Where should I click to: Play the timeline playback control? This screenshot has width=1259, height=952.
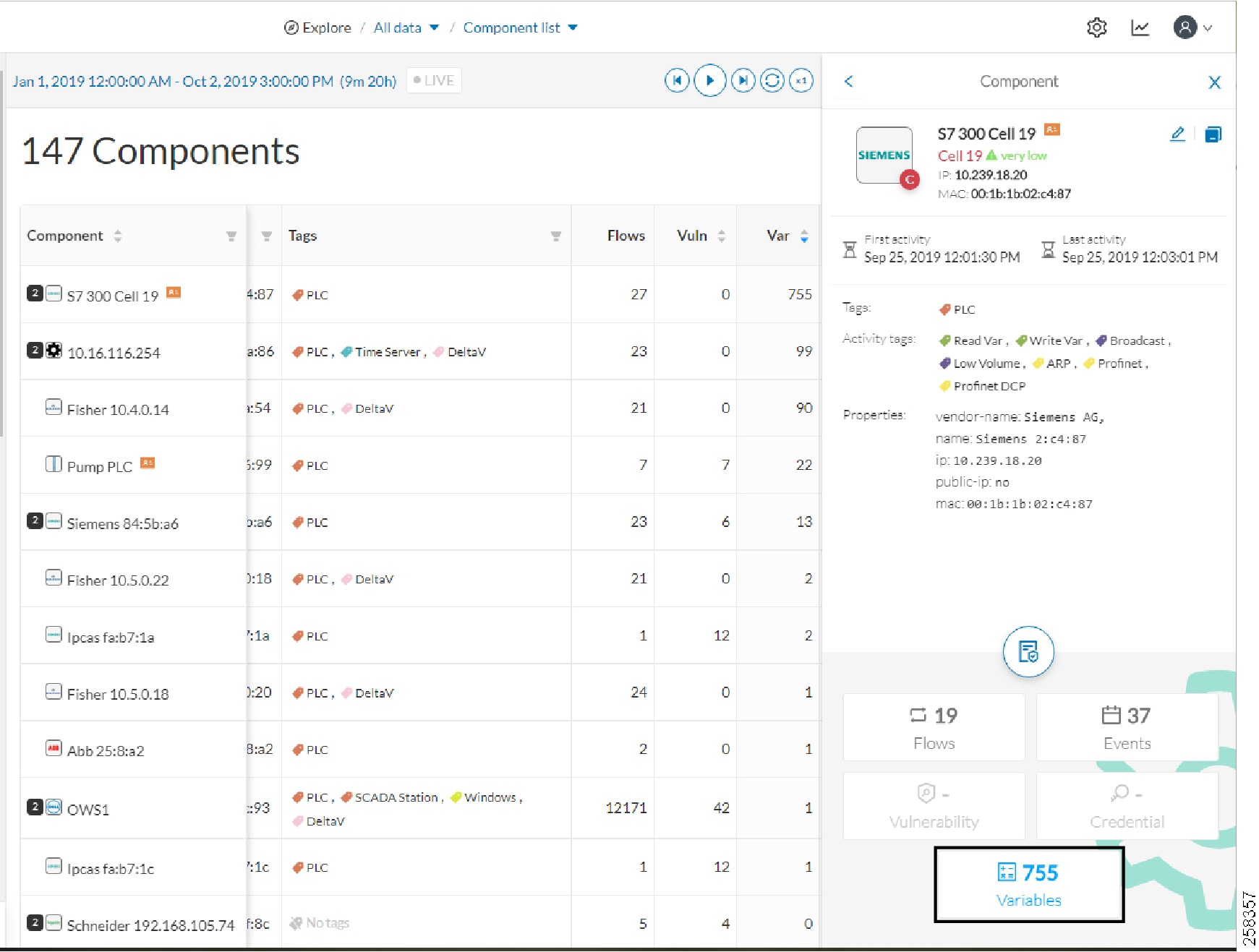click(710, 80)
